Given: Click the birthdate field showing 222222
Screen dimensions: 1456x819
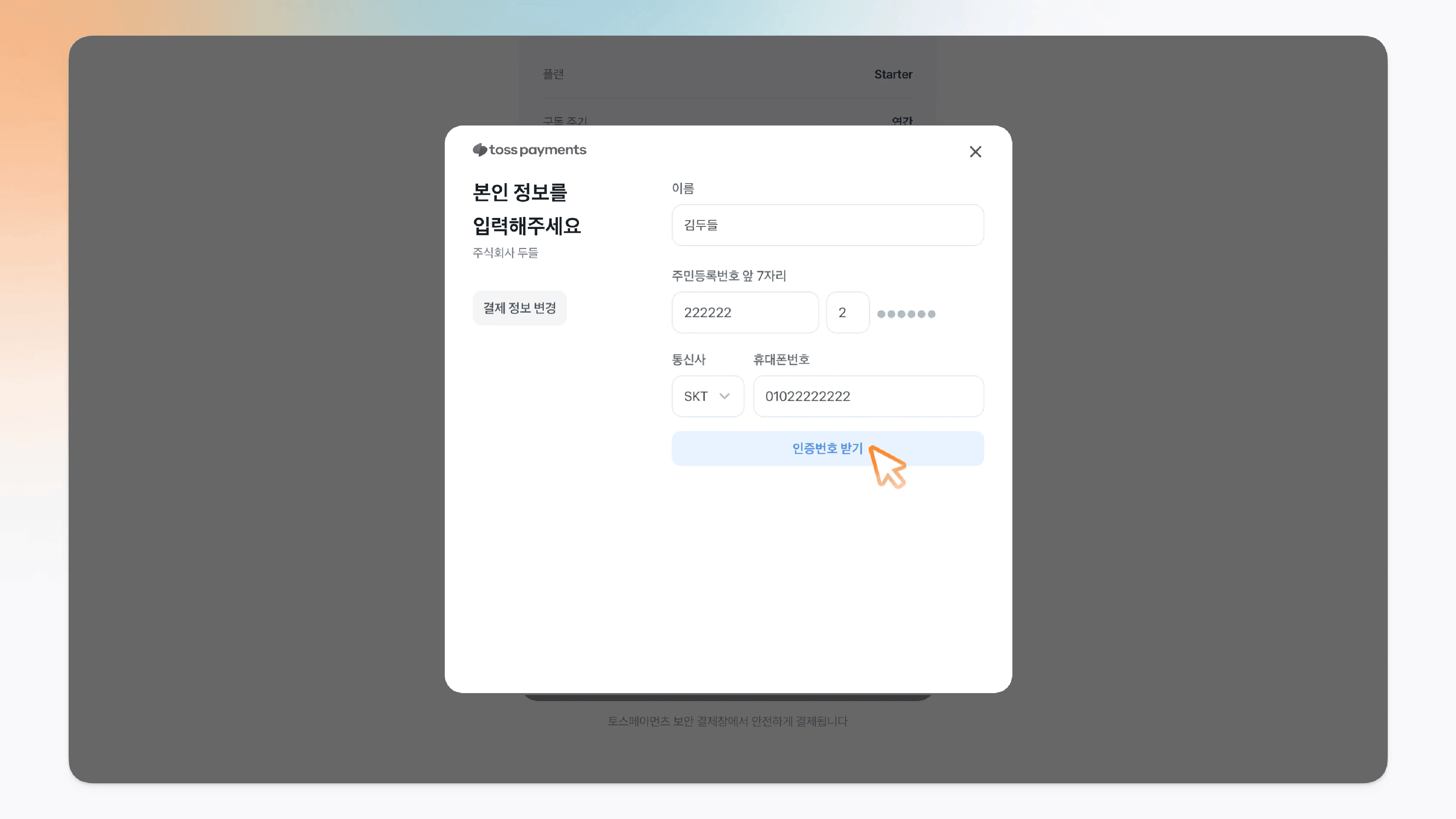Looking at the screenshot, I should tap(745, 312).
